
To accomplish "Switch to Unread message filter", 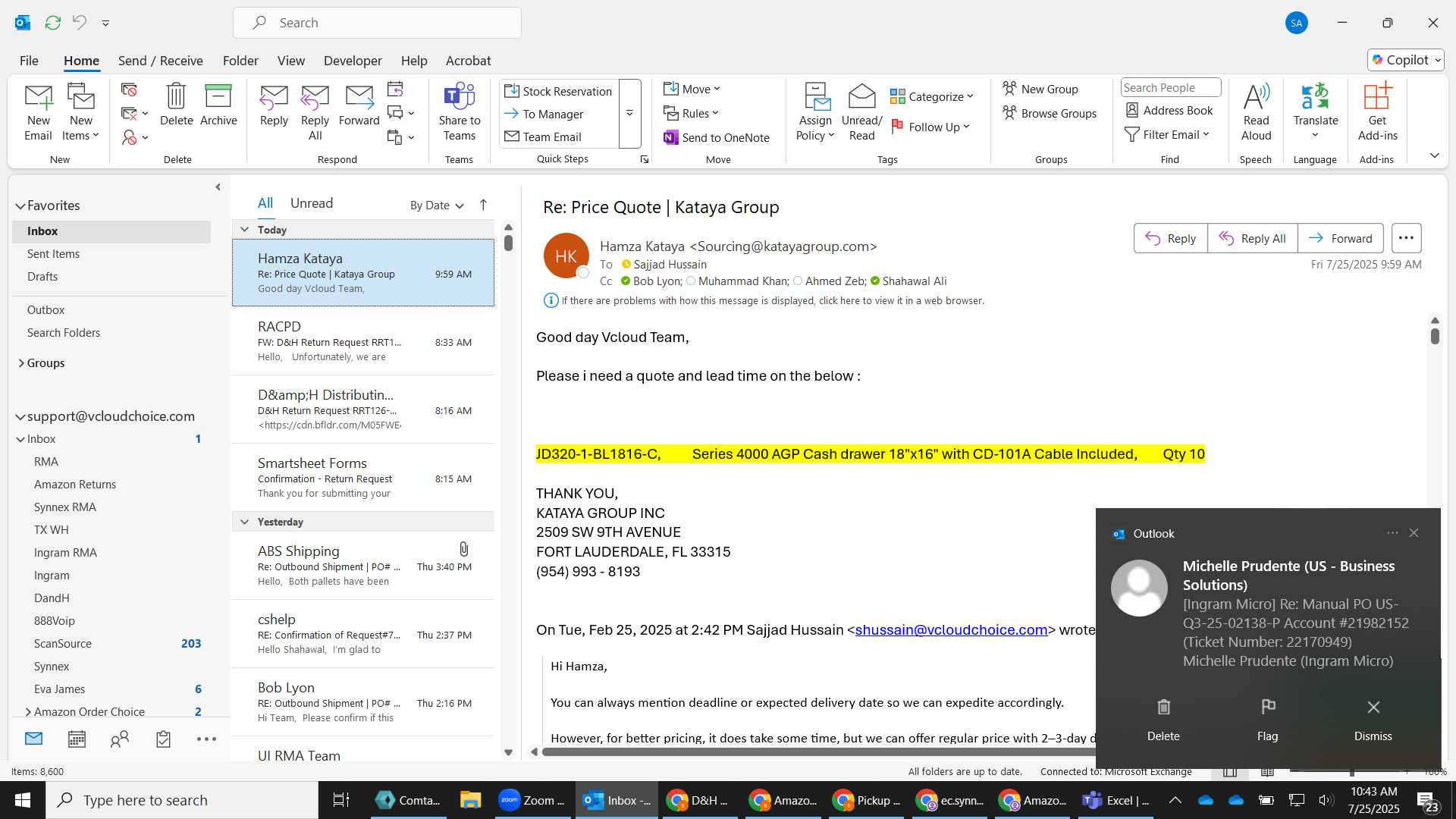I will [311, 203].
